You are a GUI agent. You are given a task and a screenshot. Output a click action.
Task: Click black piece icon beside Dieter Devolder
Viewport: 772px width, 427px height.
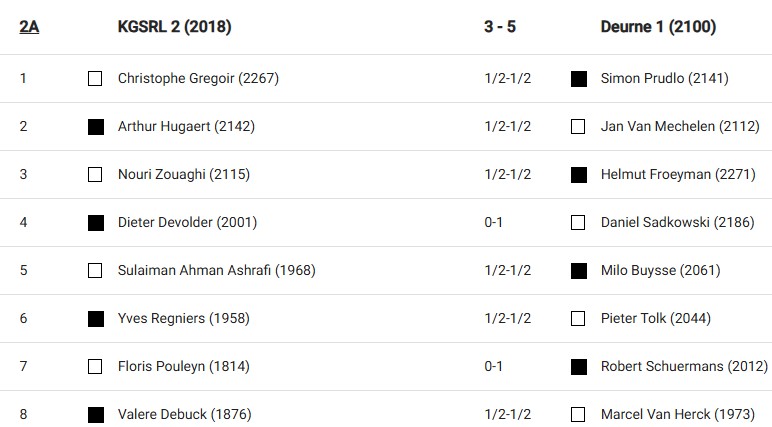click(x=95, y=223)
